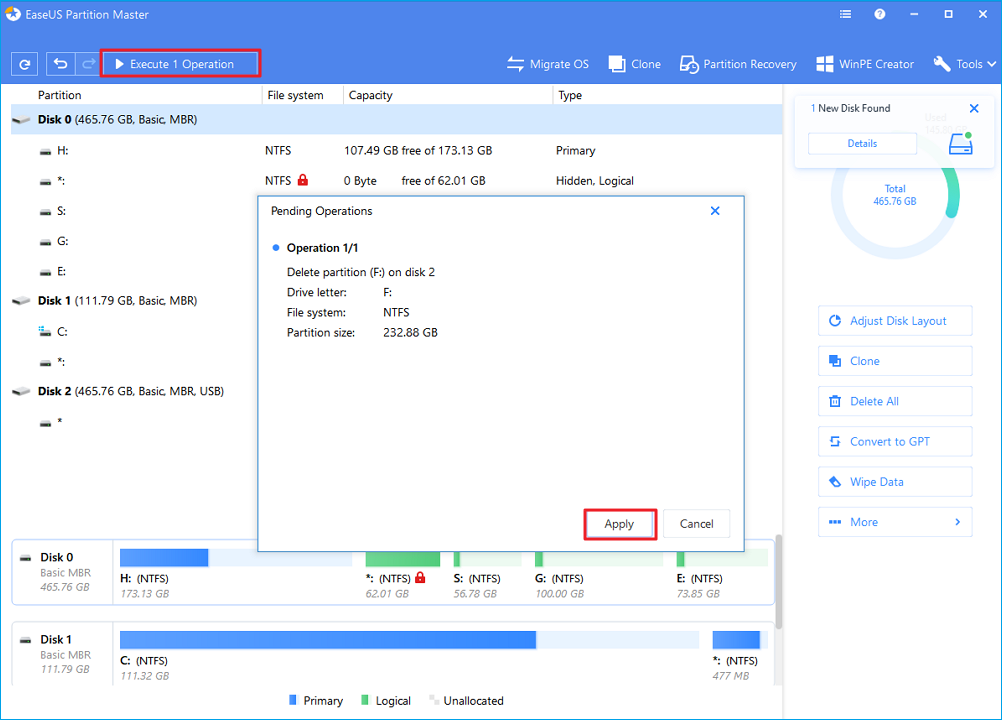Click Details in the new disk notice
Screen dimensions: 1002x720
[862, 144]
